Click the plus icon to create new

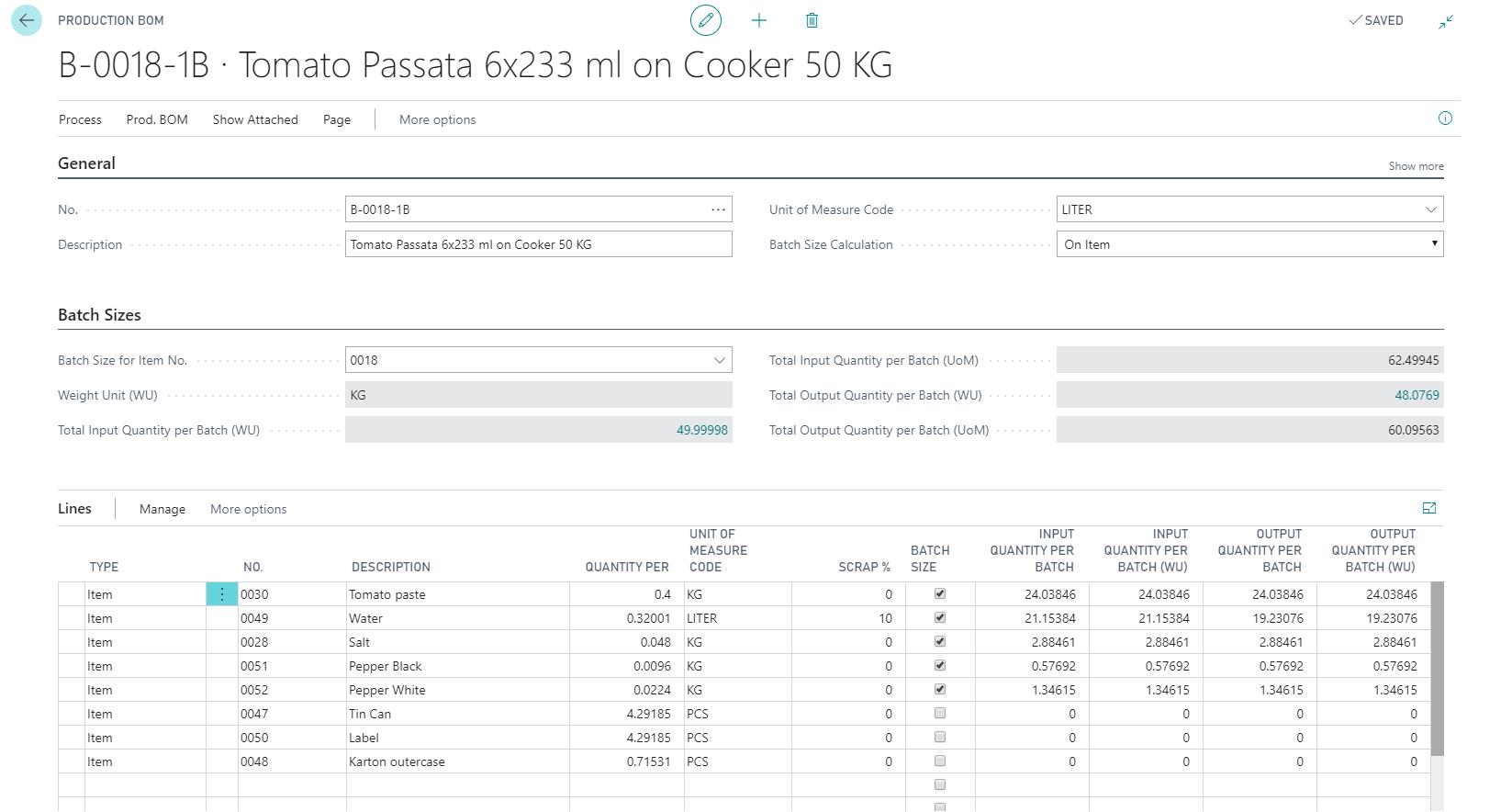click(758, 20)
